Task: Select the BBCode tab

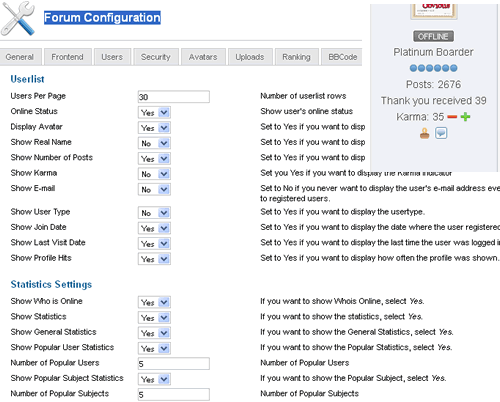Action: pos(342,57)
